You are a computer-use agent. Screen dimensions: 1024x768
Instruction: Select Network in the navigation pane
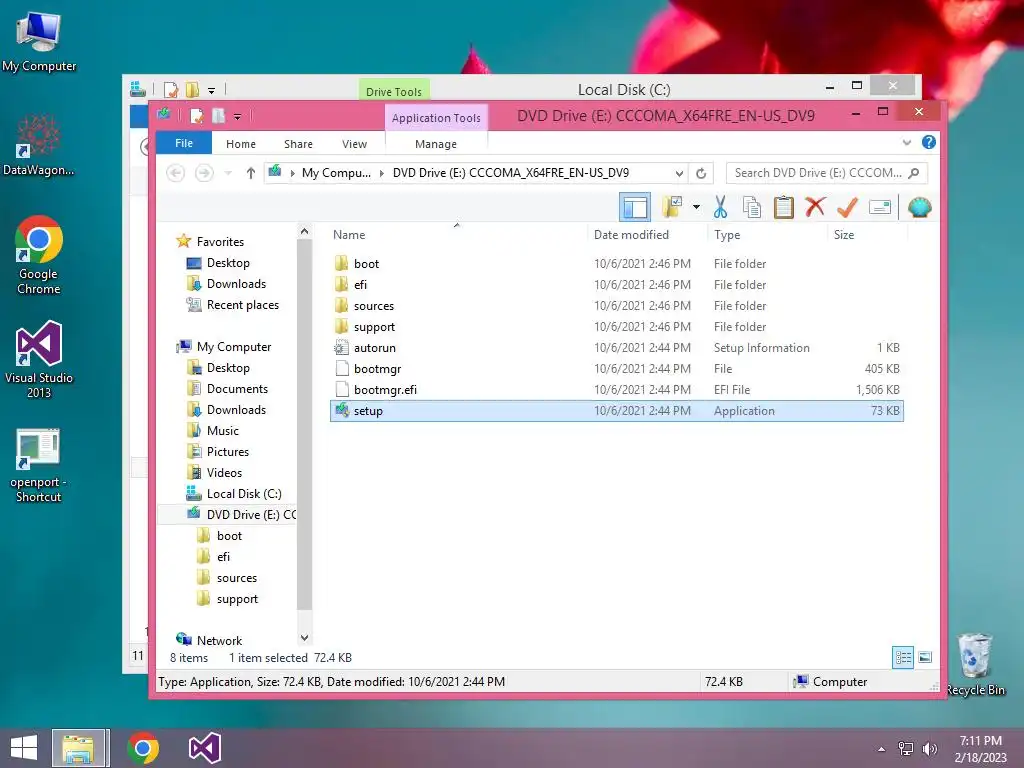pos(209,641)
